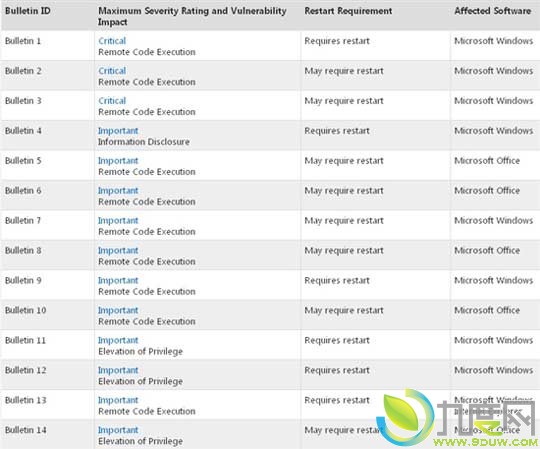Click the Affected Software column header
Image resolution: width=540 pixels, height=449 pixels.
click(492, 11)
